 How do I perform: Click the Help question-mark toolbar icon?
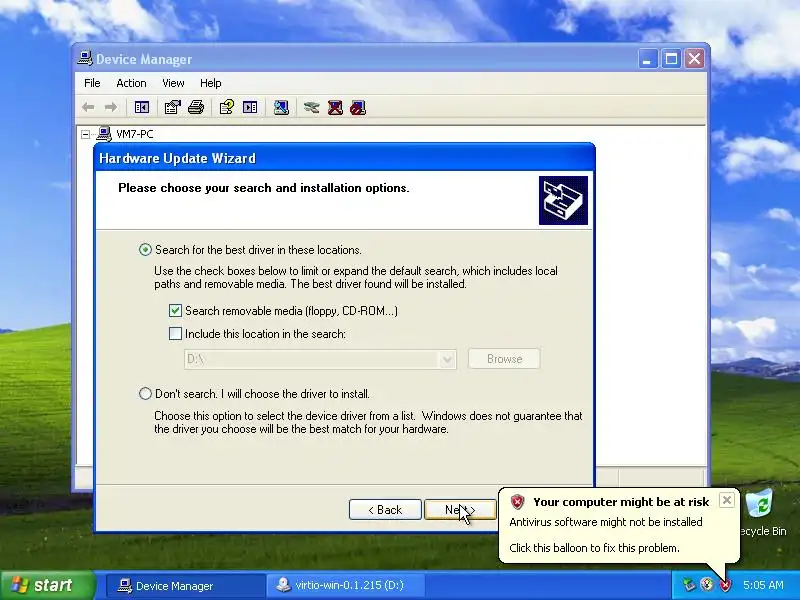click(227, 107)
